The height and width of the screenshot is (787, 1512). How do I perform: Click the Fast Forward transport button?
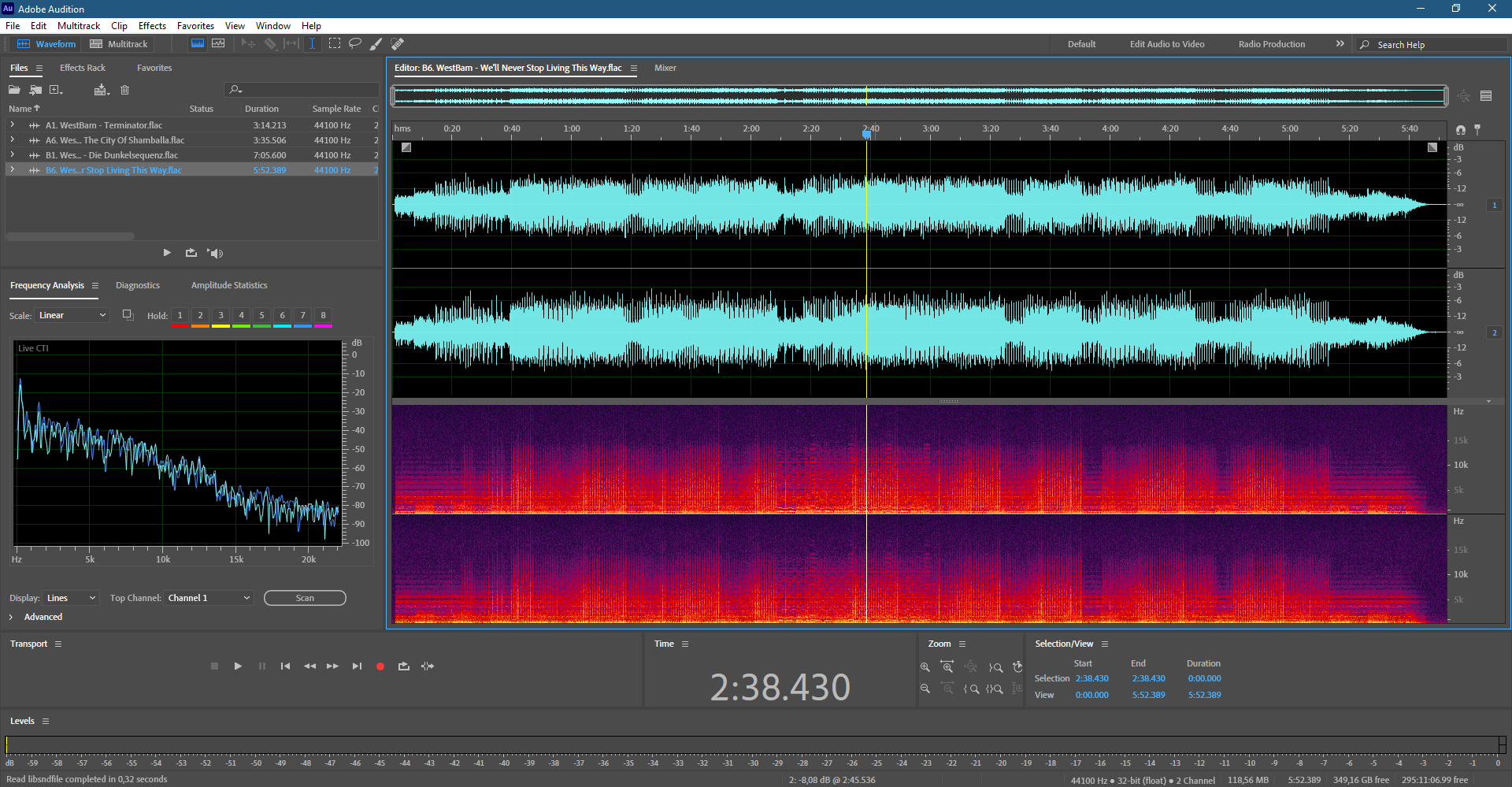pyautogui.click(x=332, y=666)
